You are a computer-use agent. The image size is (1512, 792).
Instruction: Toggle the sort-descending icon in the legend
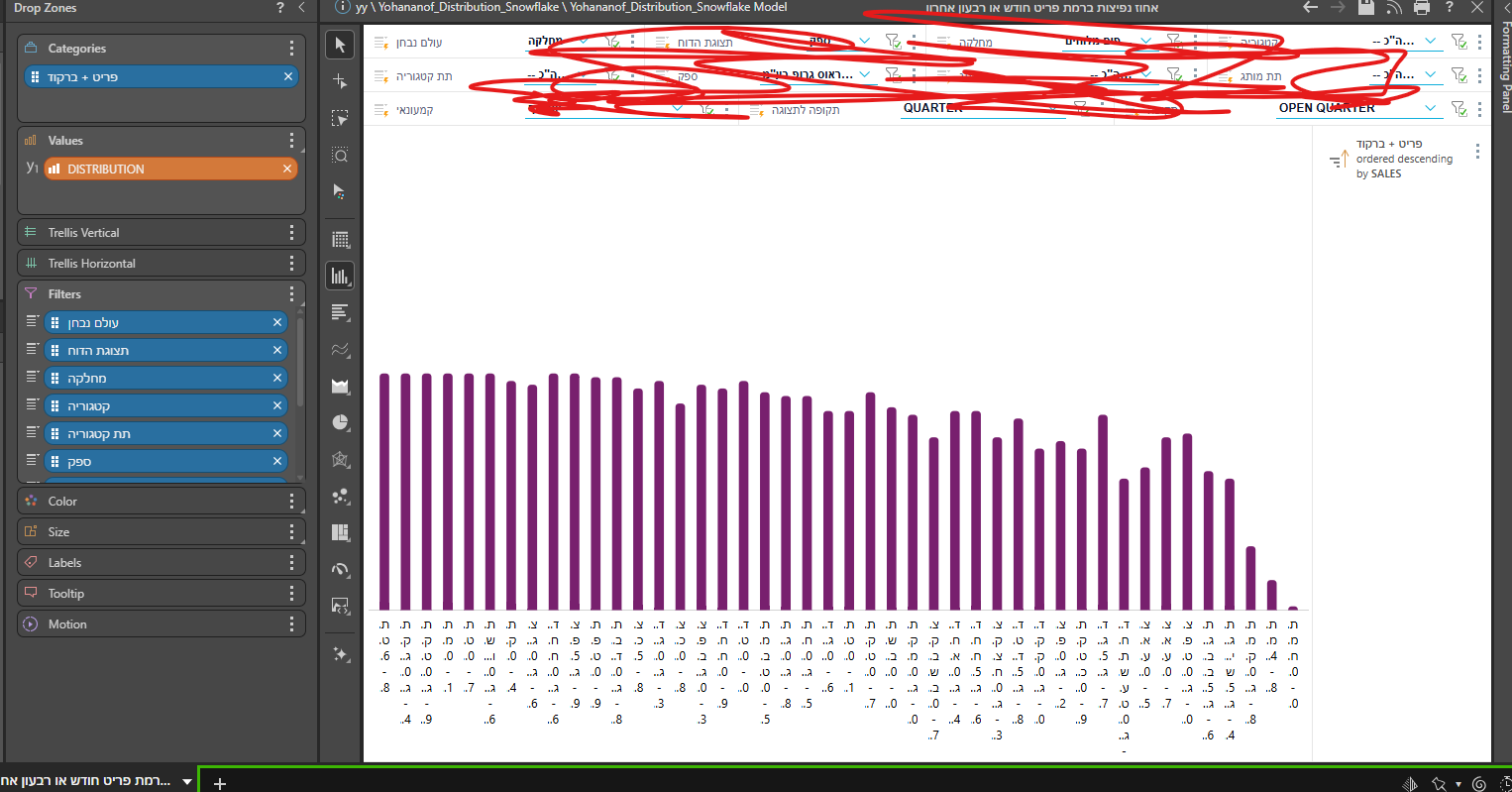coord(1339,160)
